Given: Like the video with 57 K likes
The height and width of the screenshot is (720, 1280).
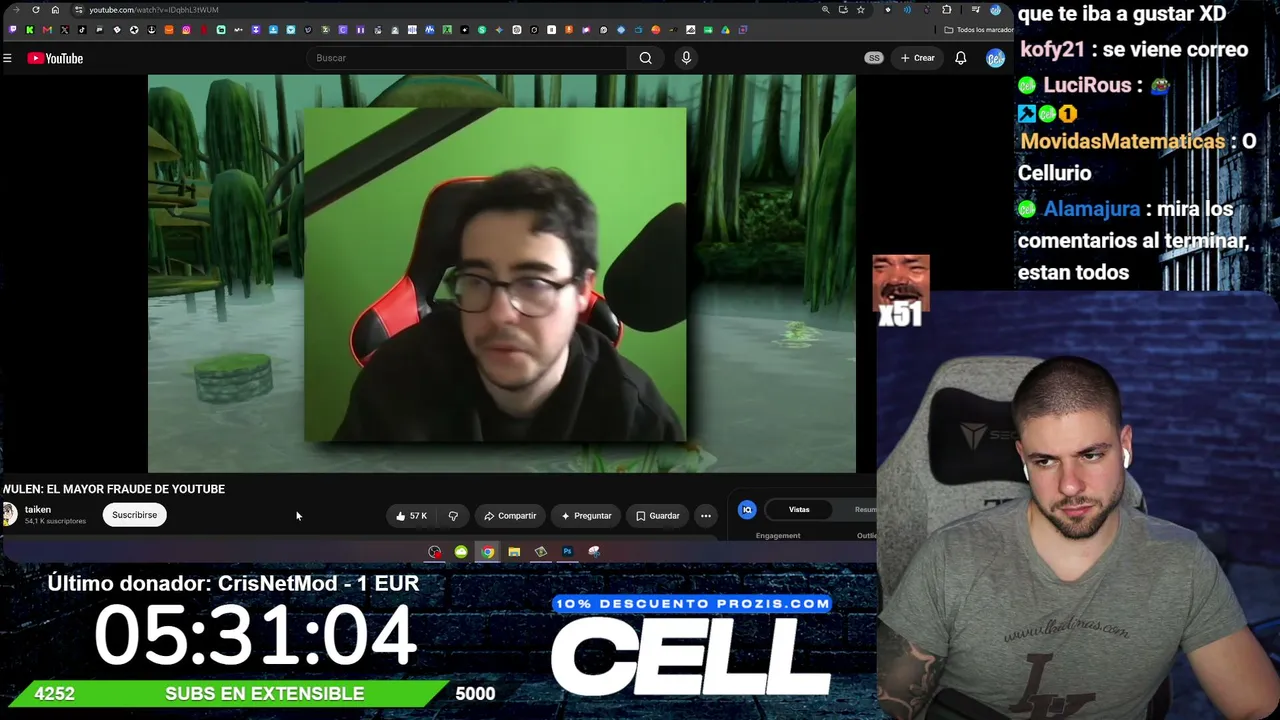Looking at the screenshot, I should 411,516.
